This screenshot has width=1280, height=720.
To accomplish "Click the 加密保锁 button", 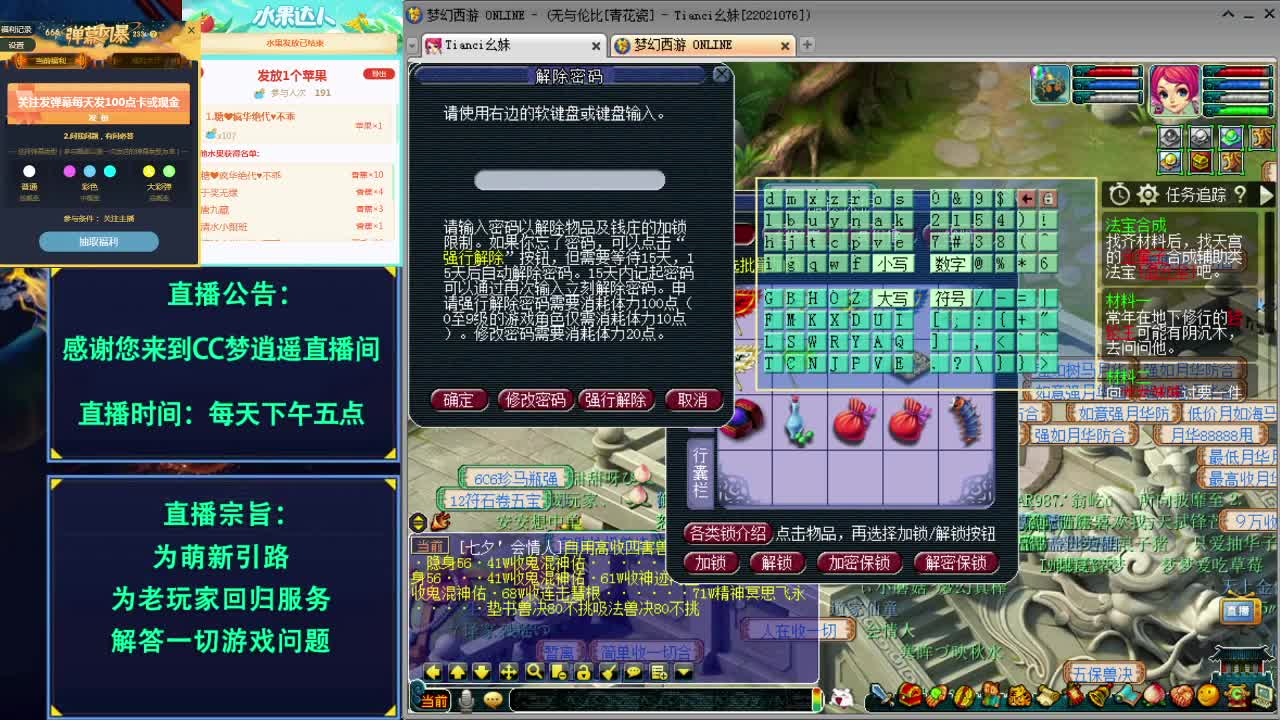I will tap(858, 563).
